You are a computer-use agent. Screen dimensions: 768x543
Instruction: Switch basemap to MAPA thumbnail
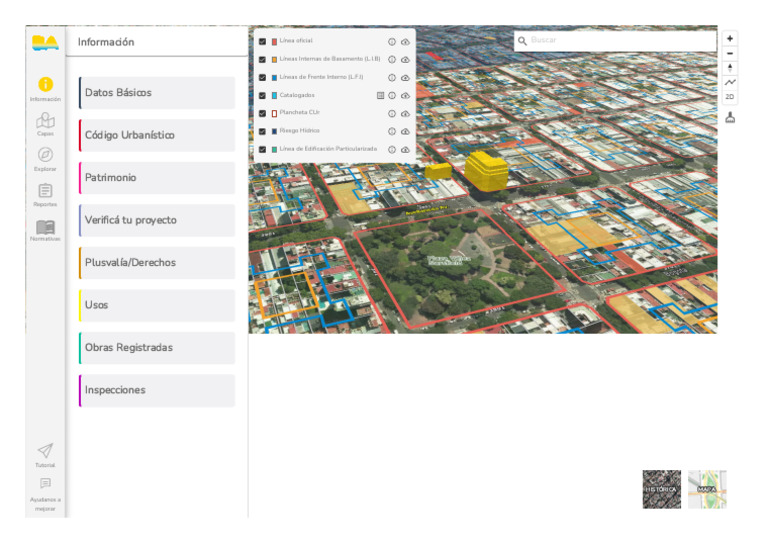pyautogui.click(x=707, y=489)
